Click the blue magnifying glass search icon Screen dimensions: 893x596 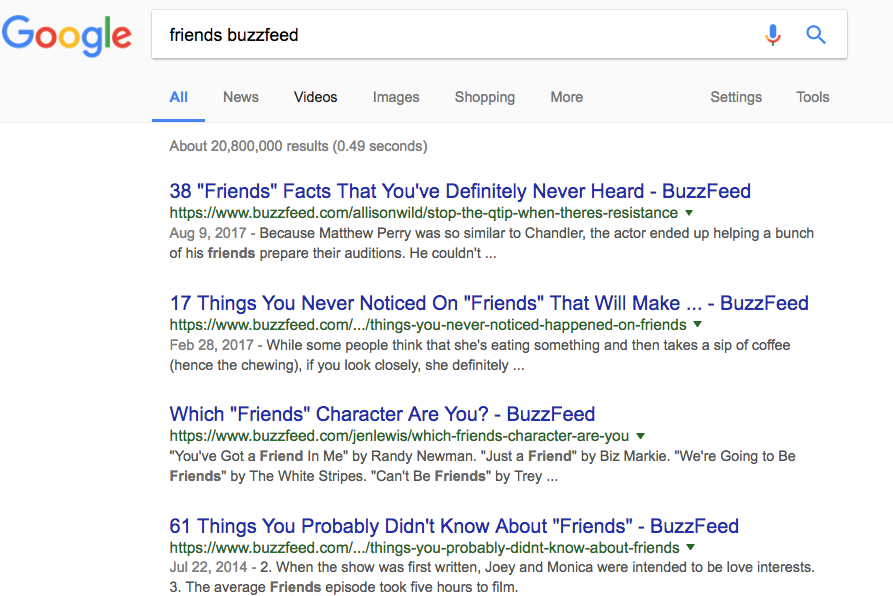point(816,35)
